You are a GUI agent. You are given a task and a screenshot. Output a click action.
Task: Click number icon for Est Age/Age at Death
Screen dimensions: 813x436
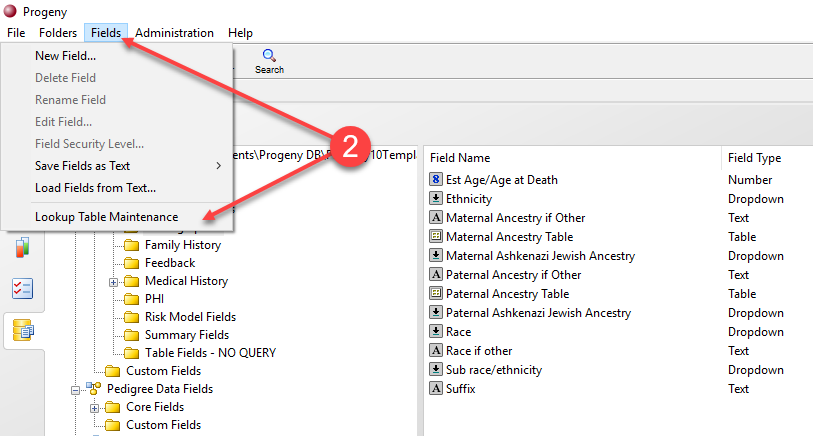point(436,179)
